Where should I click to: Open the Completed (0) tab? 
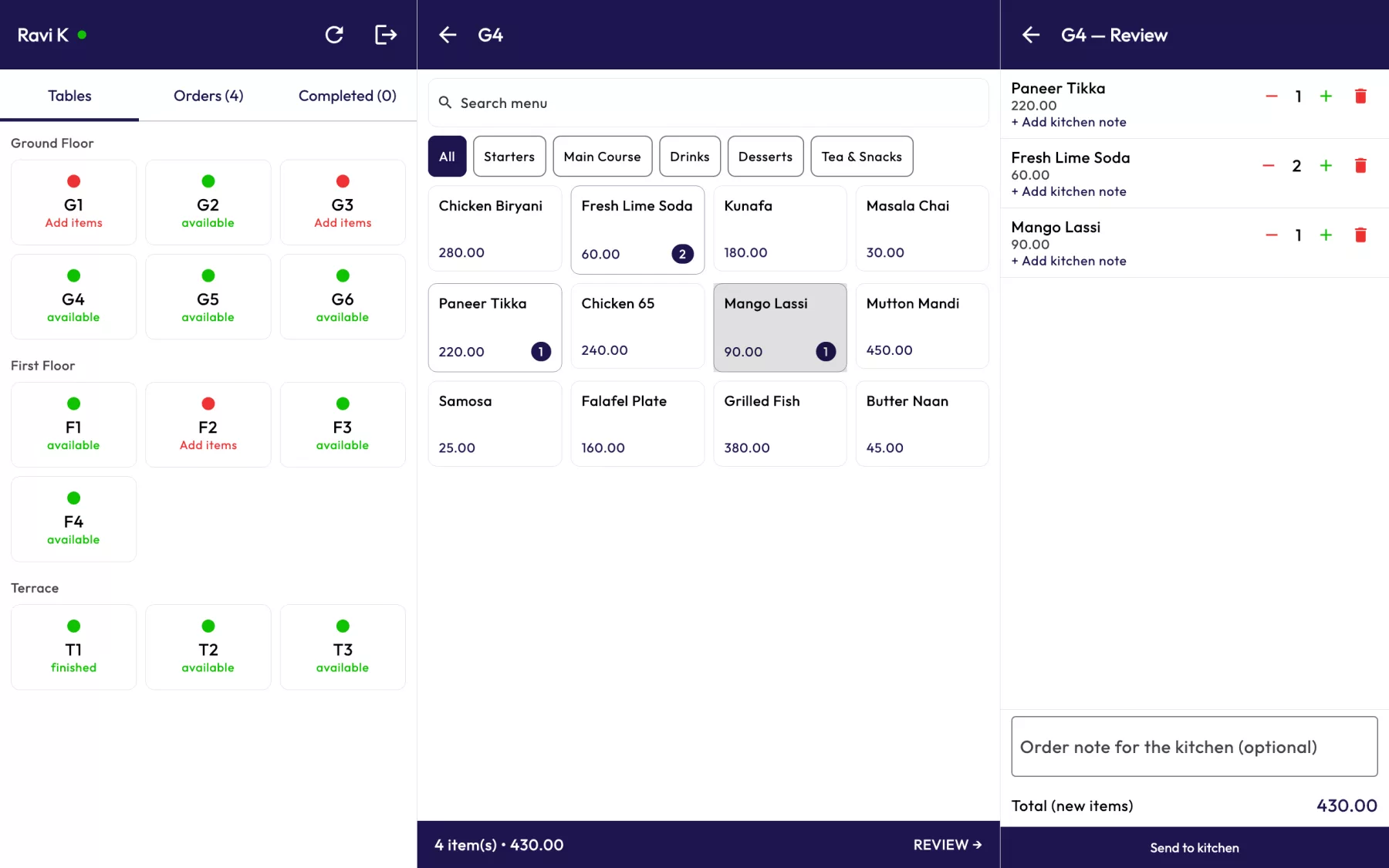[x=347, y=96]
